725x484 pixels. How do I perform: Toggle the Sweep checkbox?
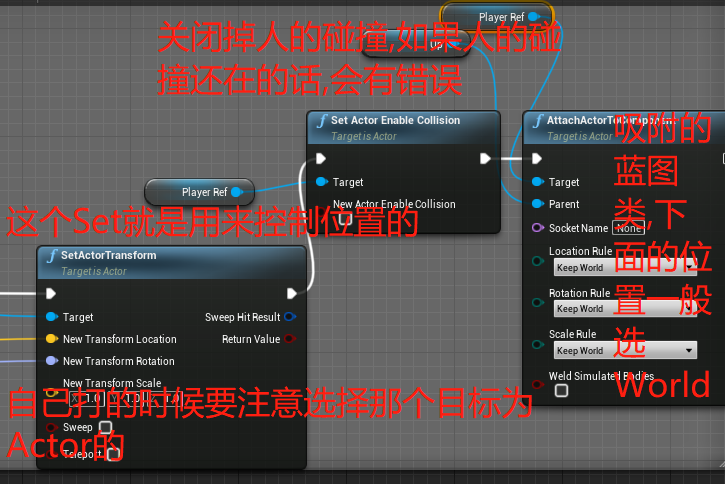106,427
